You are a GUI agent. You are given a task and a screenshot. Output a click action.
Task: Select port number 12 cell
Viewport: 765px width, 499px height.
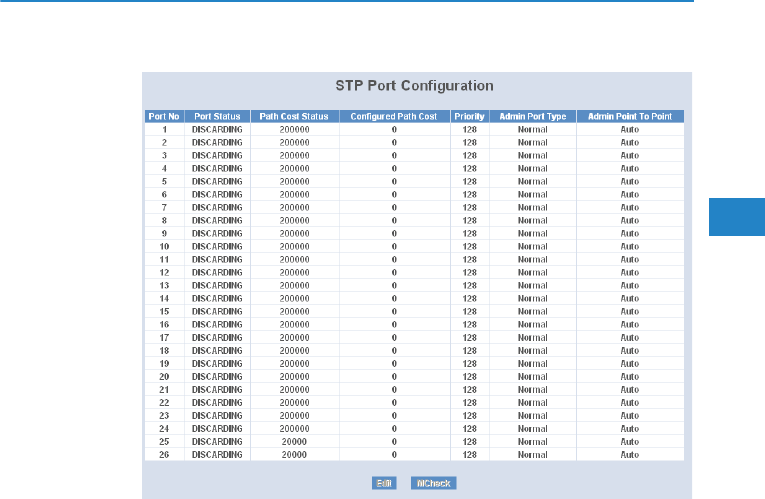pyautogui.click(x=164, y=272)
